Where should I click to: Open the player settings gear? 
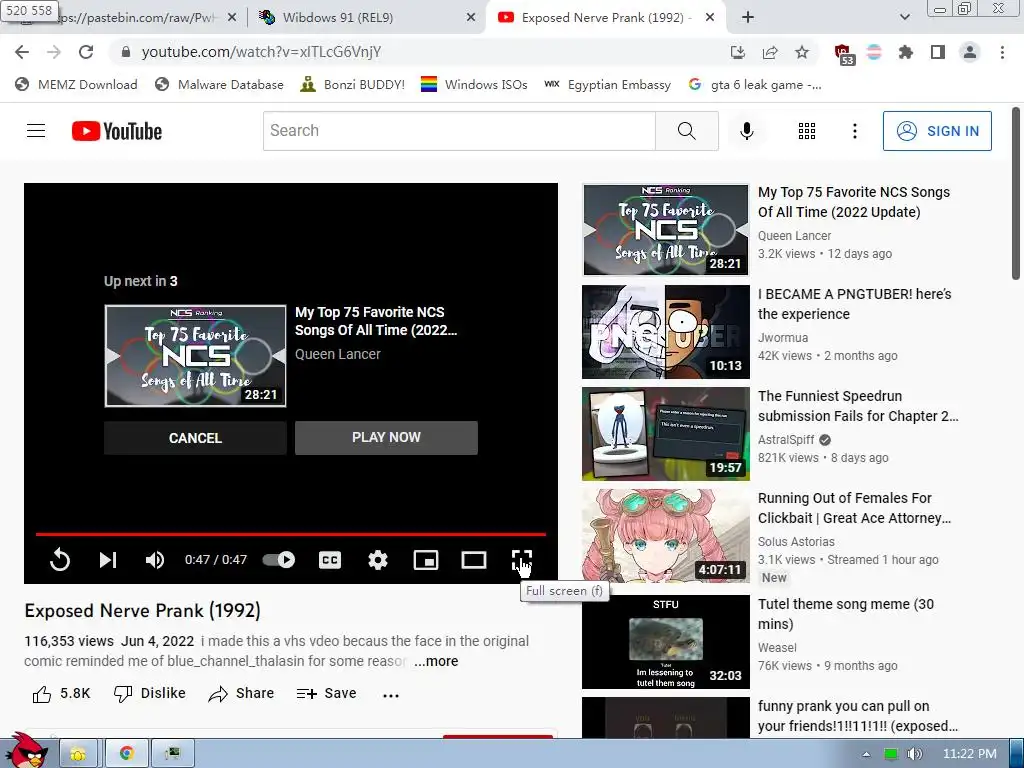(377, 560)
